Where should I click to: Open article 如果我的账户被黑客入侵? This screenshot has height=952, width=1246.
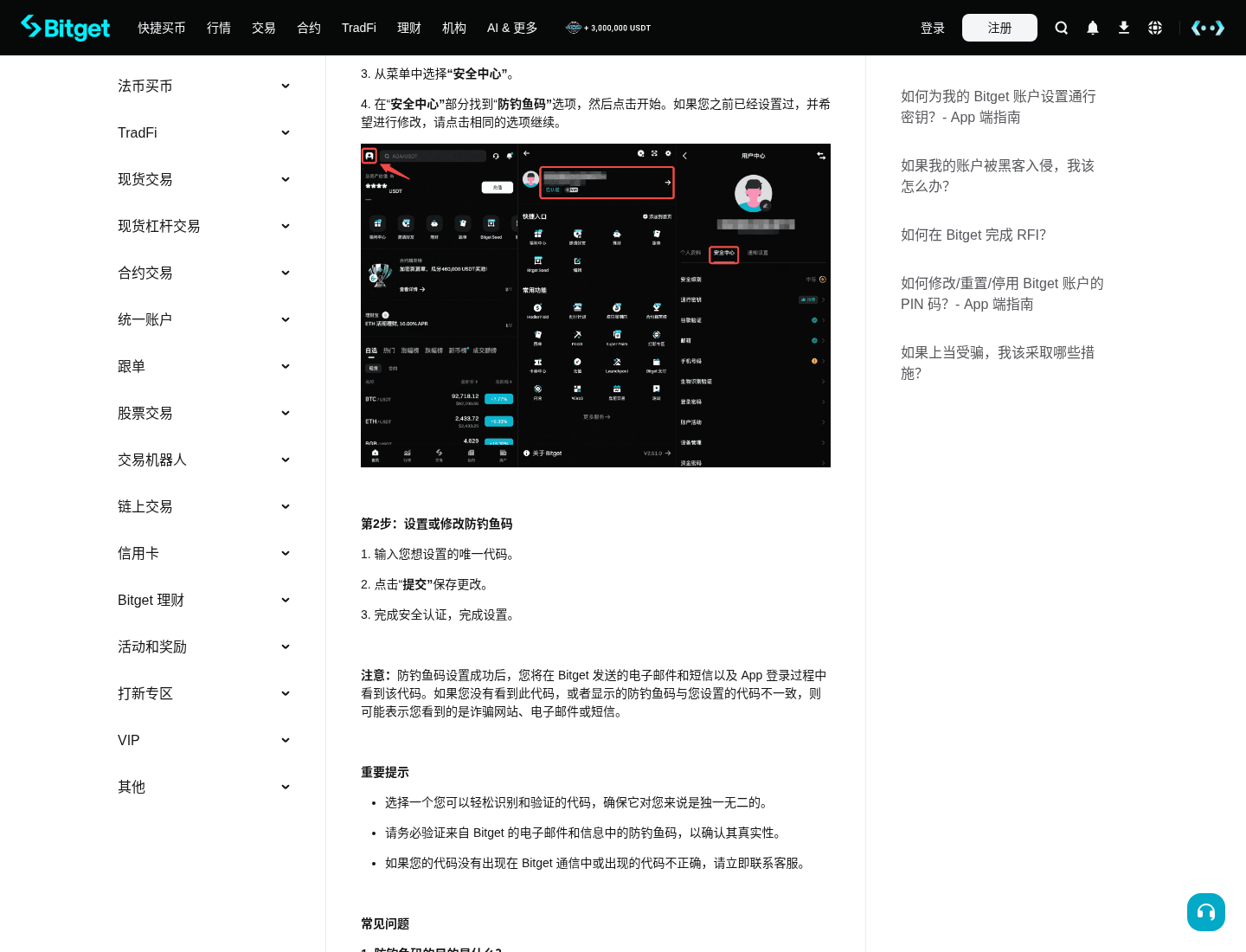pos(998,176)
